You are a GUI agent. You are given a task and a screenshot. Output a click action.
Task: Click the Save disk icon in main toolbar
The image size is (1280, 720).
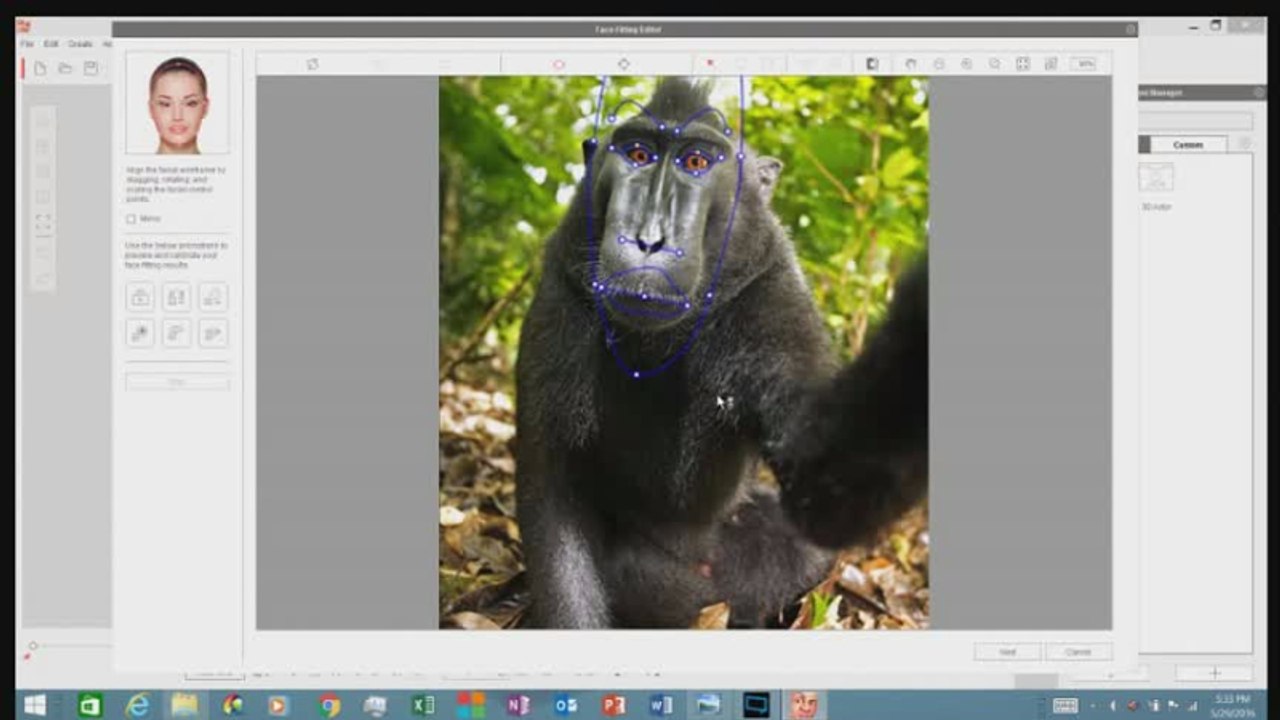tap(91, 68)
